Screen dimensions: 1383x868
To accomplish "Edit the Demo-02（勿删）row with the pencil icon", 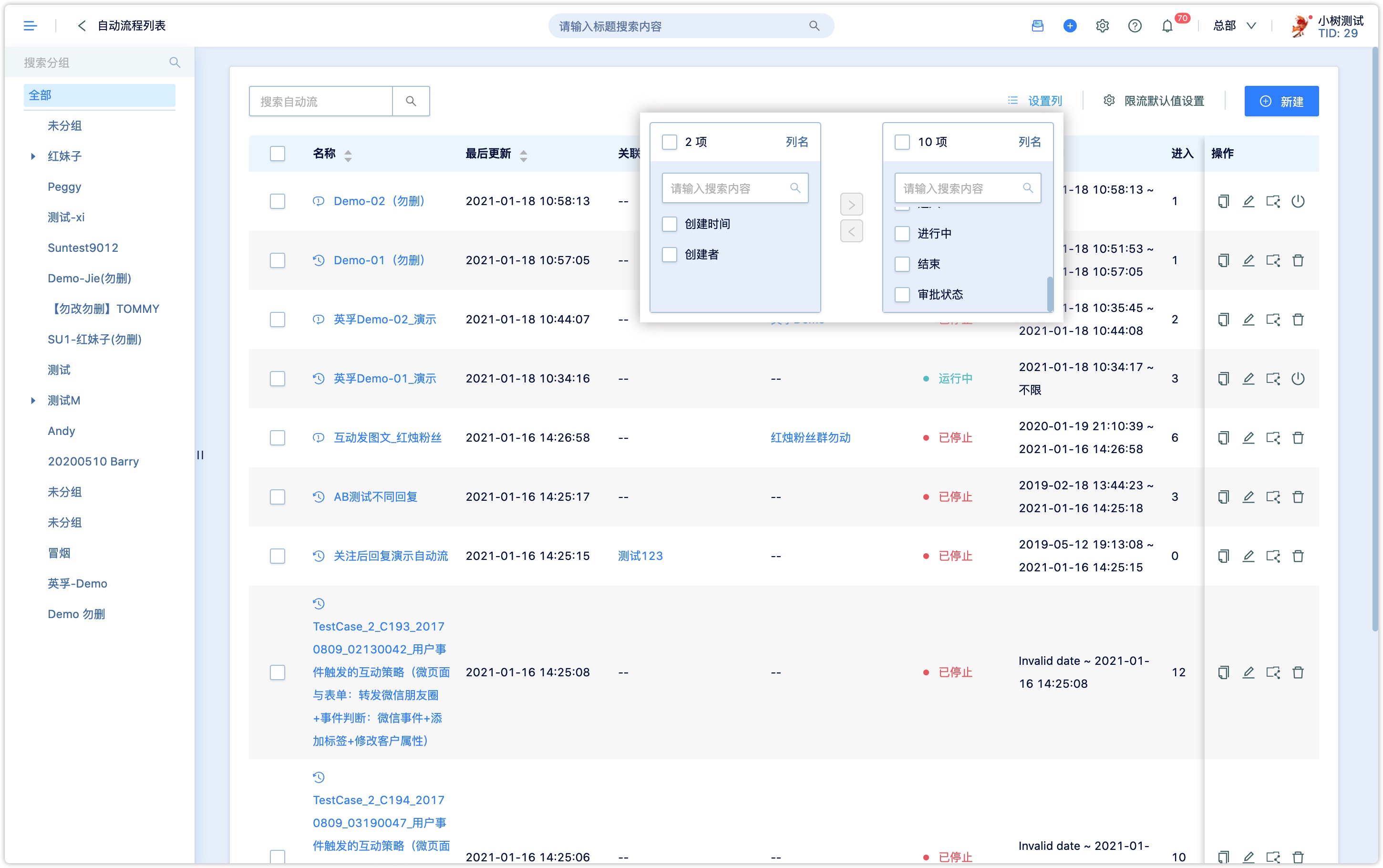I will (x=1248, y=201).
